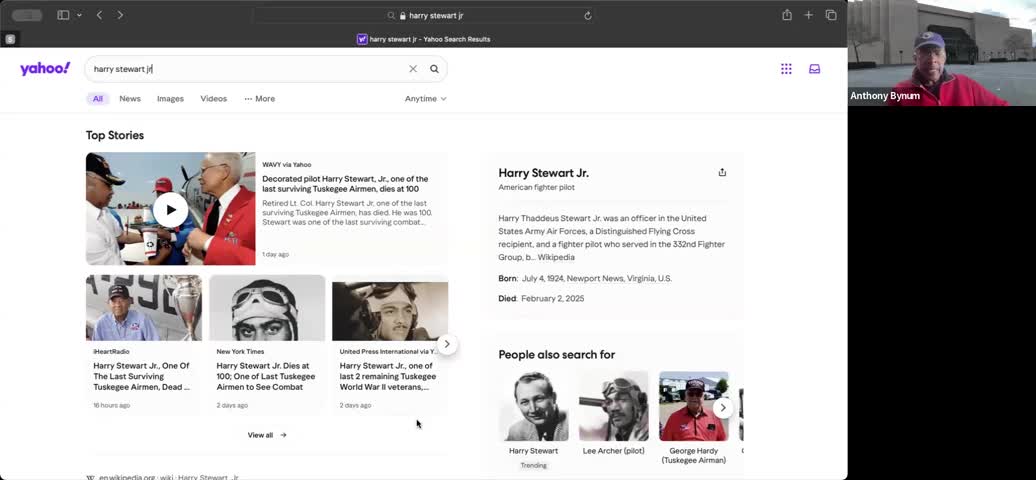This screenshot has height=480, width=1036.
Task: Open the Anytime filter dropdown
Action: [x=426, y=99]
